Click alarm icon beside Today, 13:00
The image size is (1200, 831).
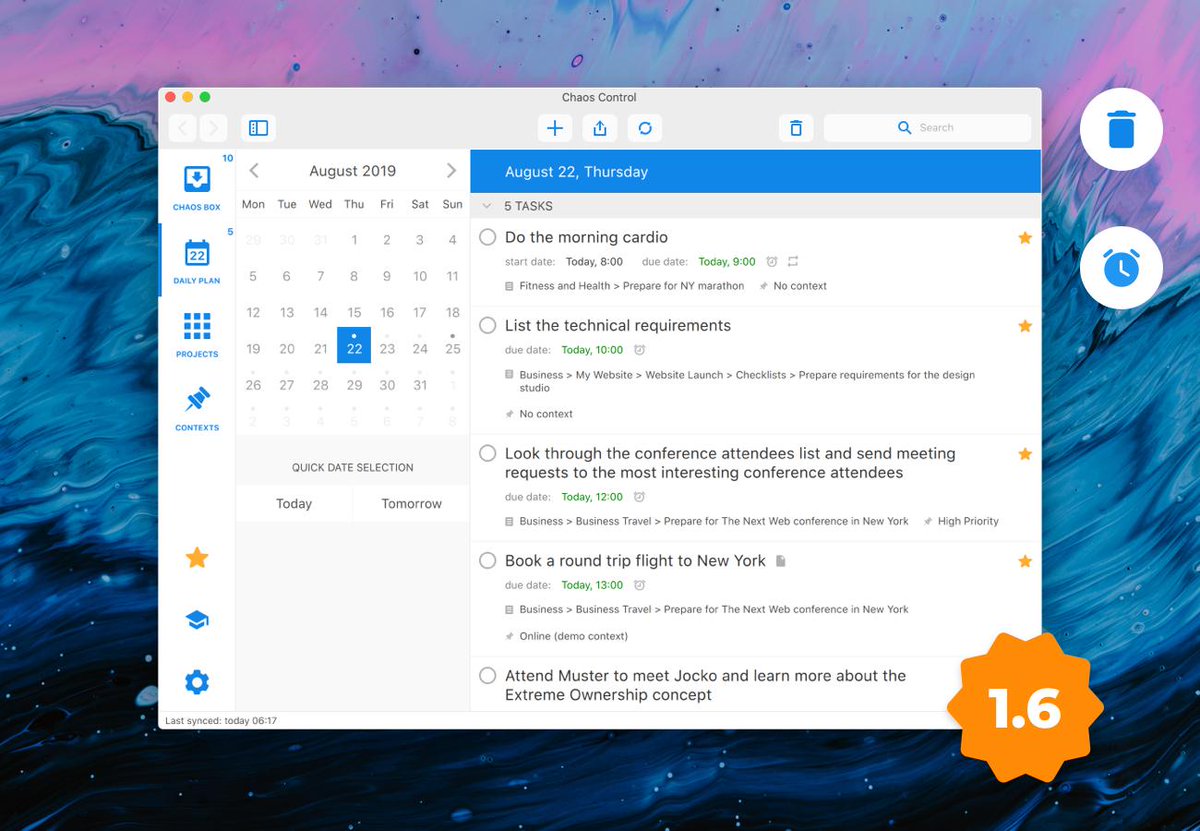pyautogui.click(x=639, y=585)
